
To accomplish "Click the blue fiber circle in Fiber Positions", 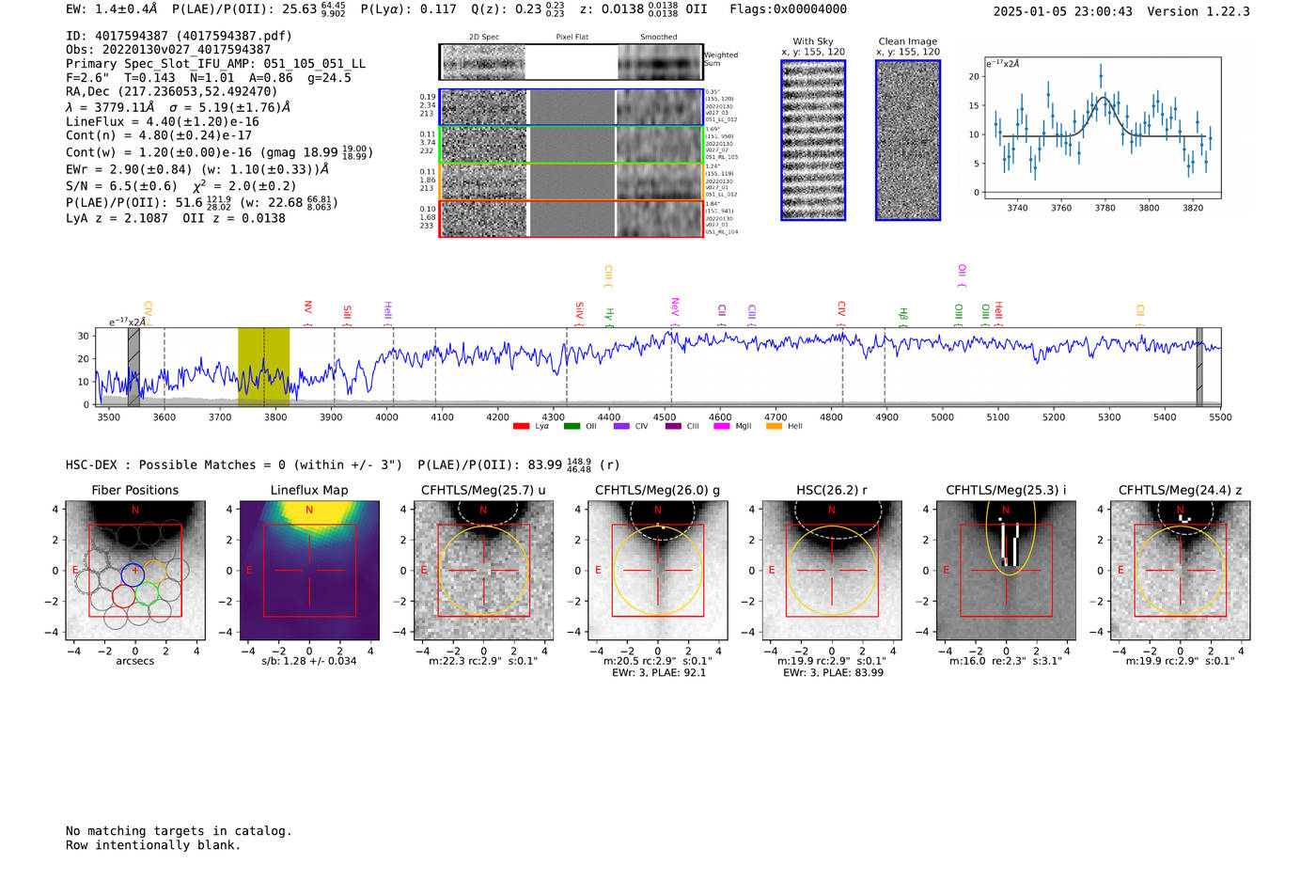I will point(133,574).
